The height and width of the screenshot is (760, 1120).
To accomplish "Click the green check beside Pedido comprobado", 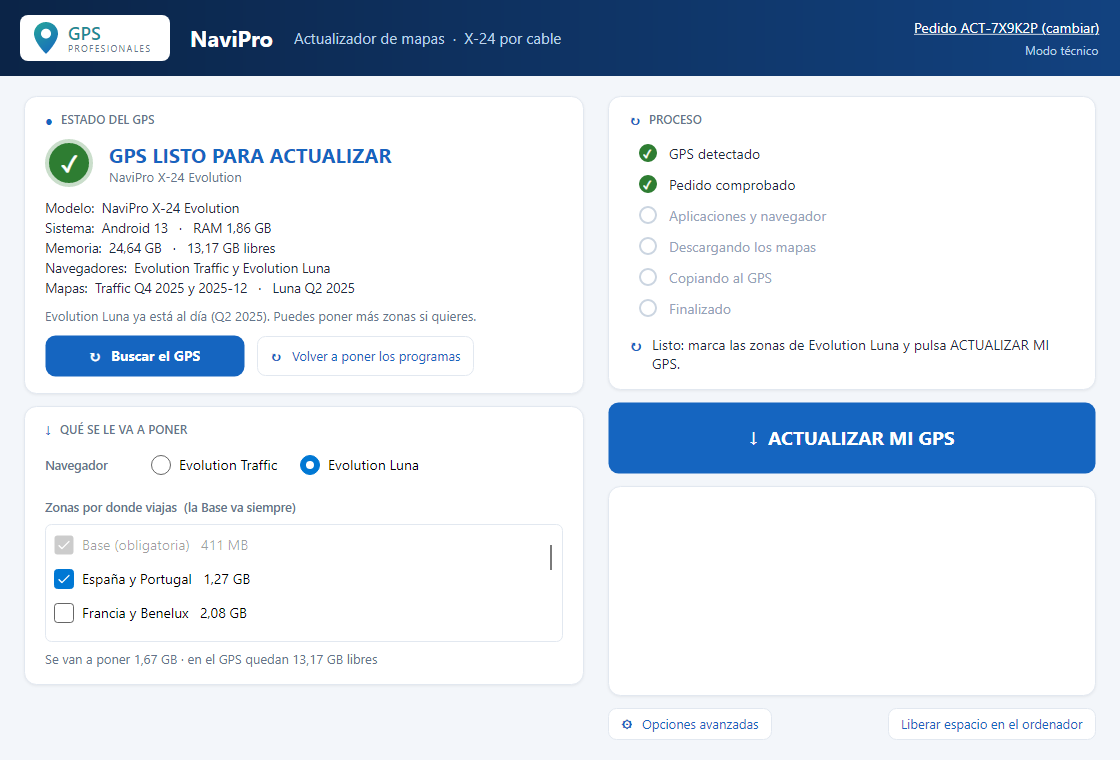I will (x=648, y=185).
